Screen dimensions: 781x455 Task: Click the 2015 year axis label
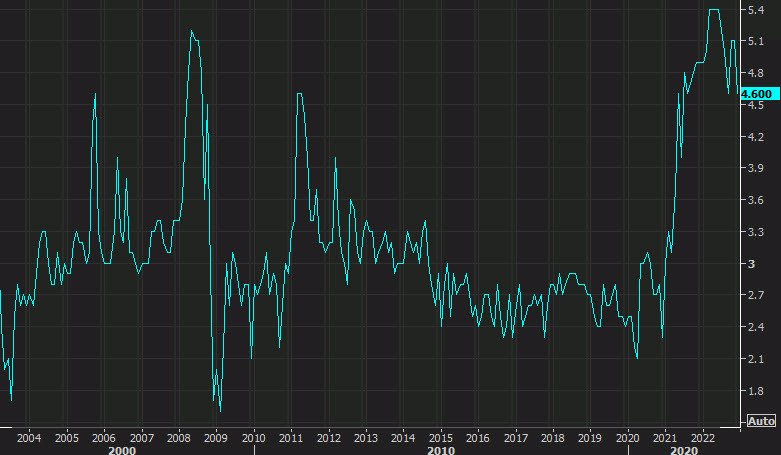click(441, 438)
